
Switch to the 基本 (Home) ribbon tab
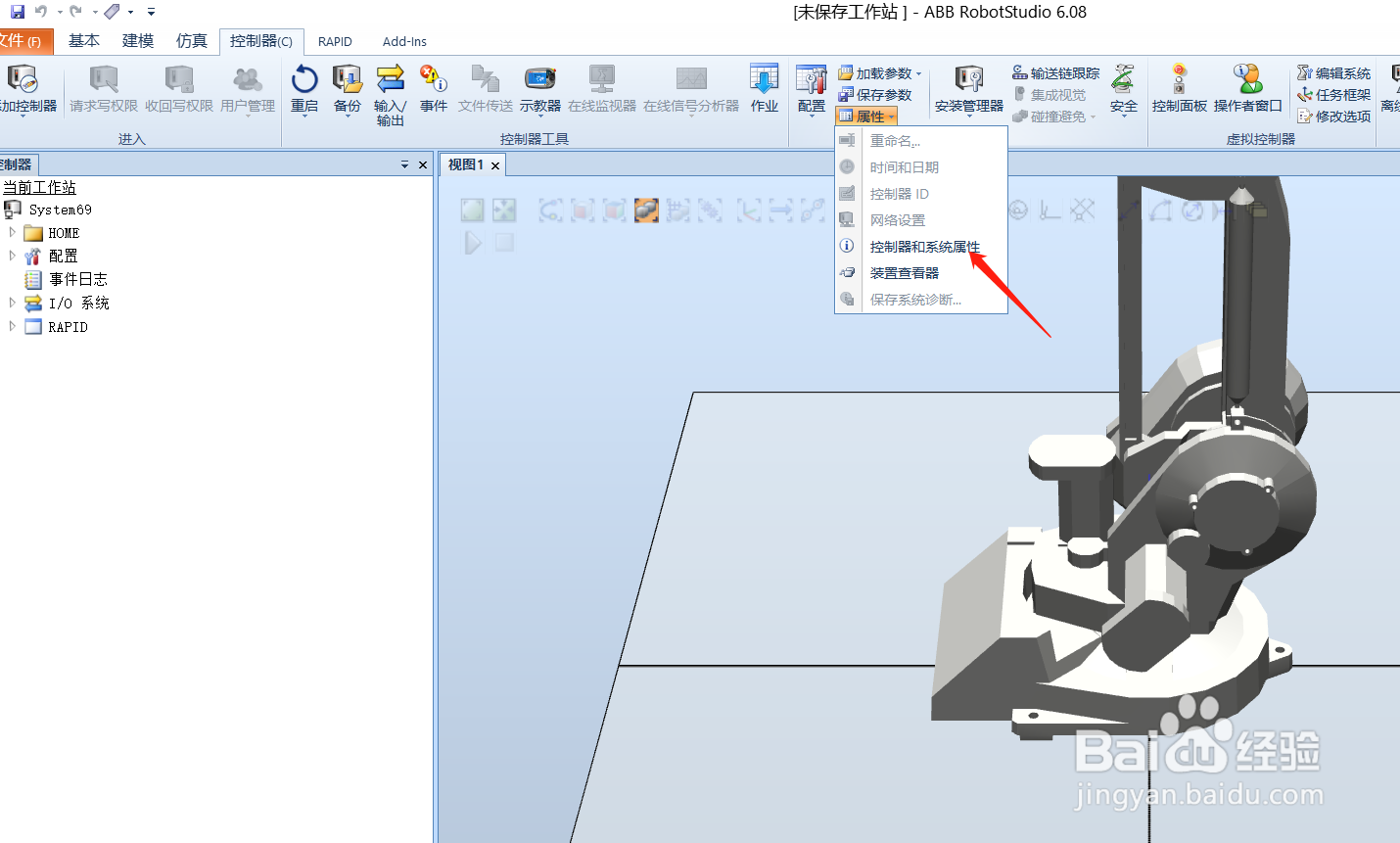click(x=84, y=40)
